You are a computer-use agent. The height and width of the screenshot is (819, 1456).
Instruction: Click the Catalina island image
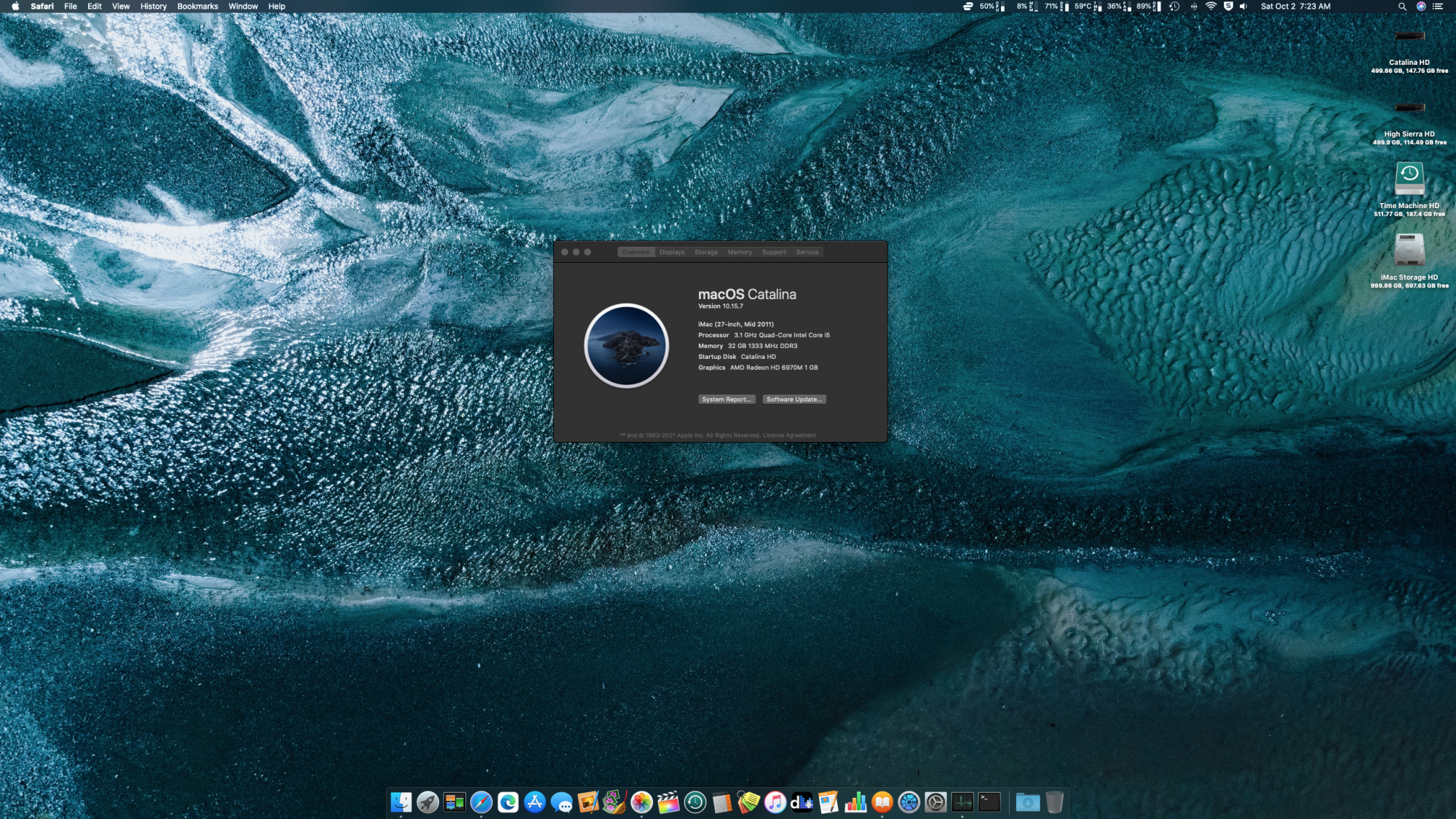pos(626,346)
